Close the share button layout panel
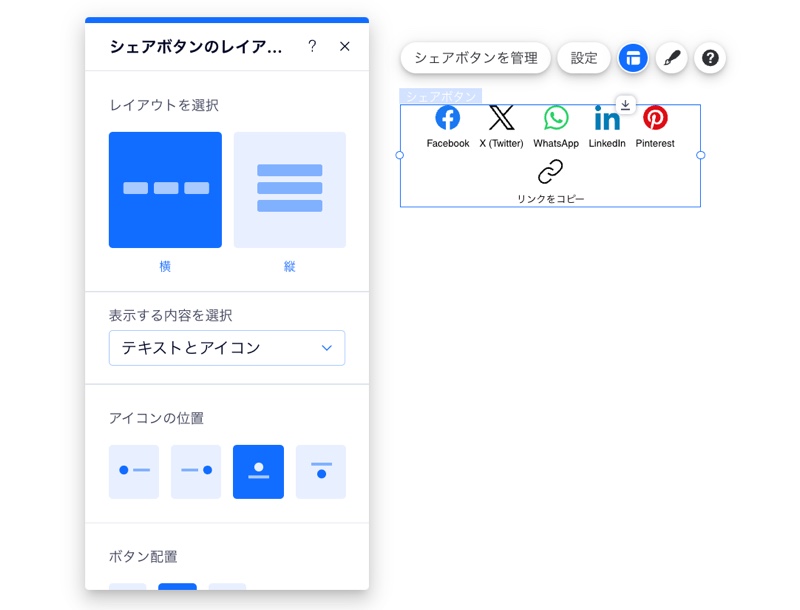The image size is (800, 610). (345, 46)
